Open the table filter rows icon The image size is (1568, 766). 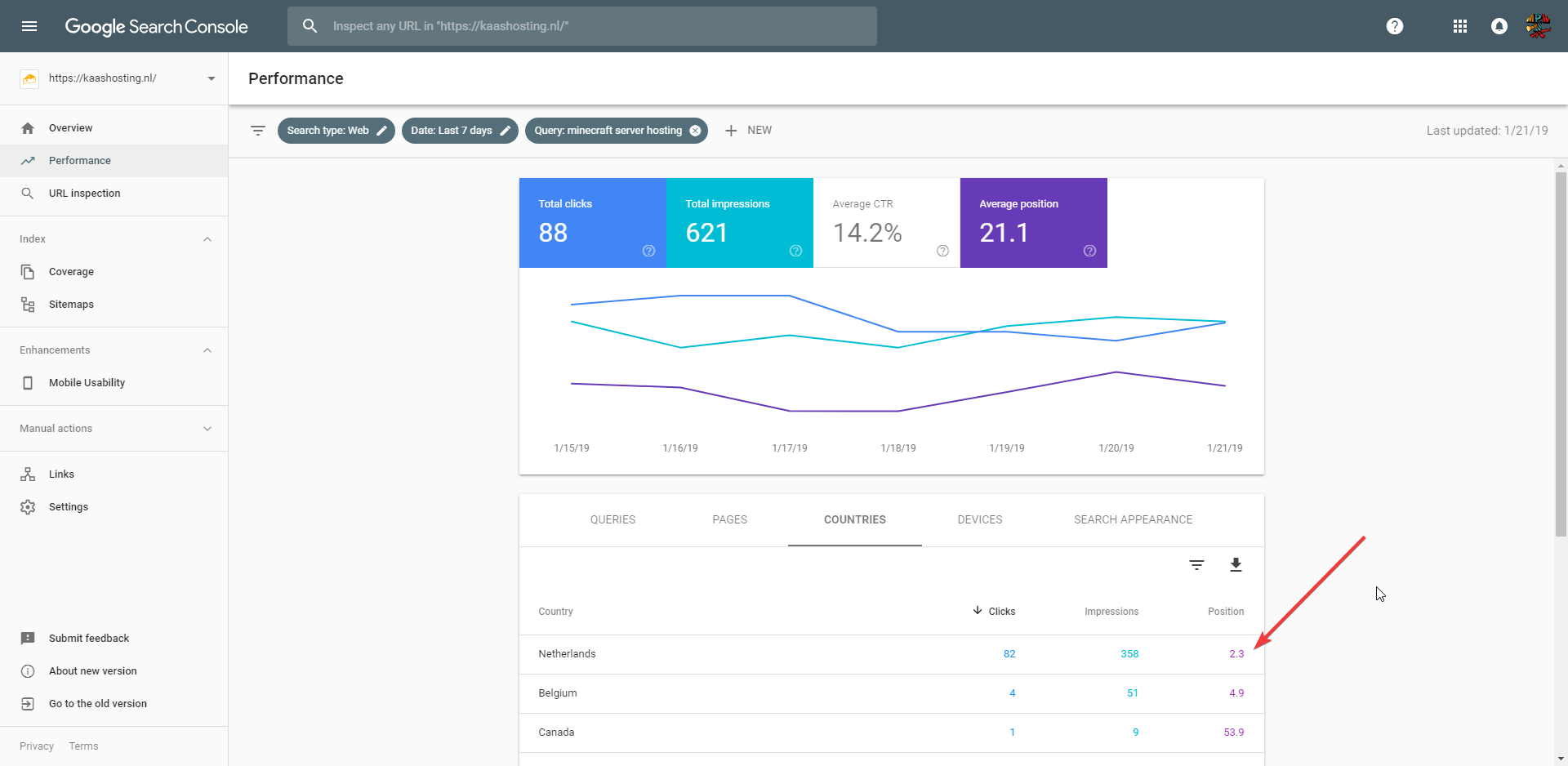point(1196,565)
